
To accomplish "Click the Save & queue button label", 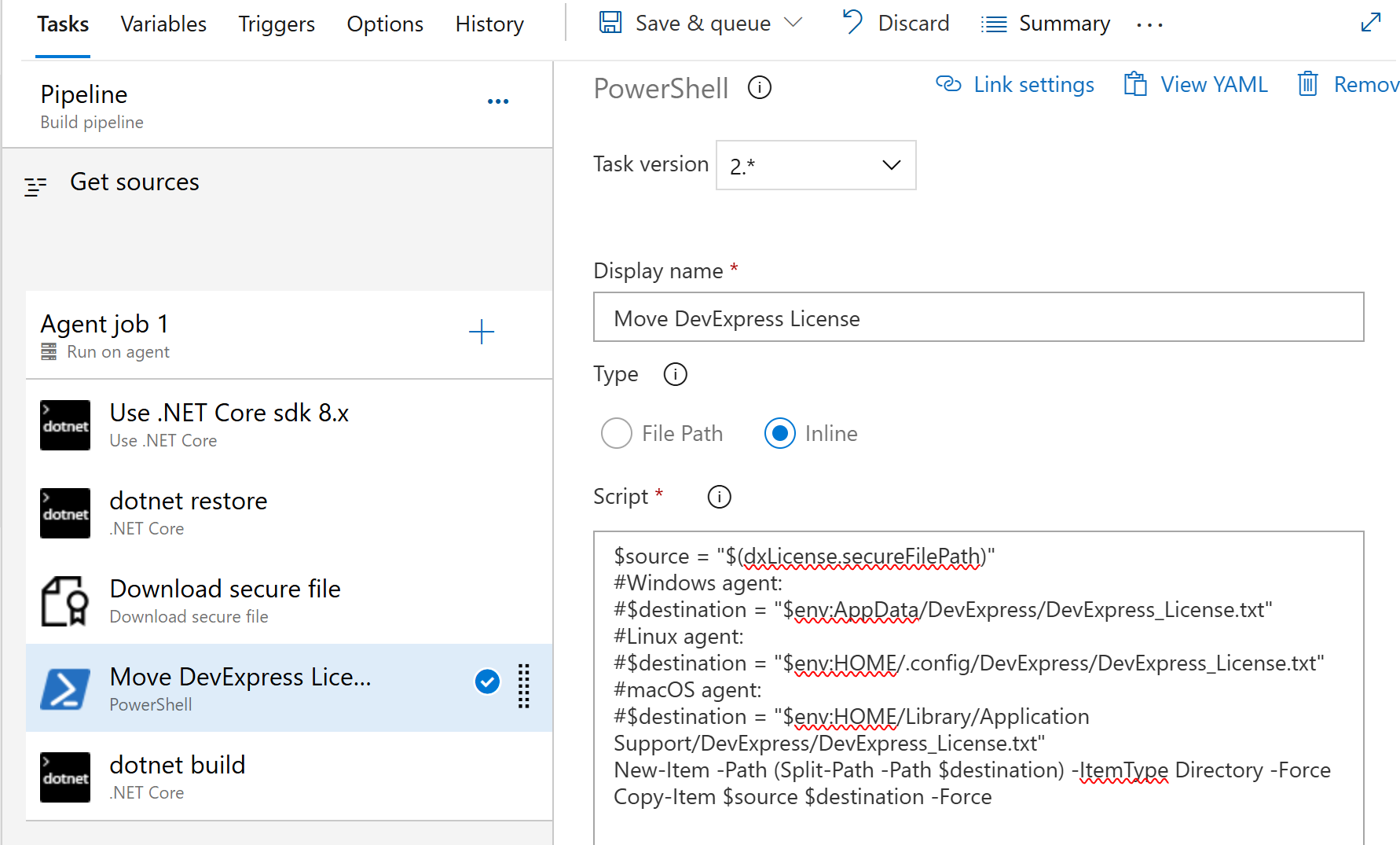I will tap(703, 24).
